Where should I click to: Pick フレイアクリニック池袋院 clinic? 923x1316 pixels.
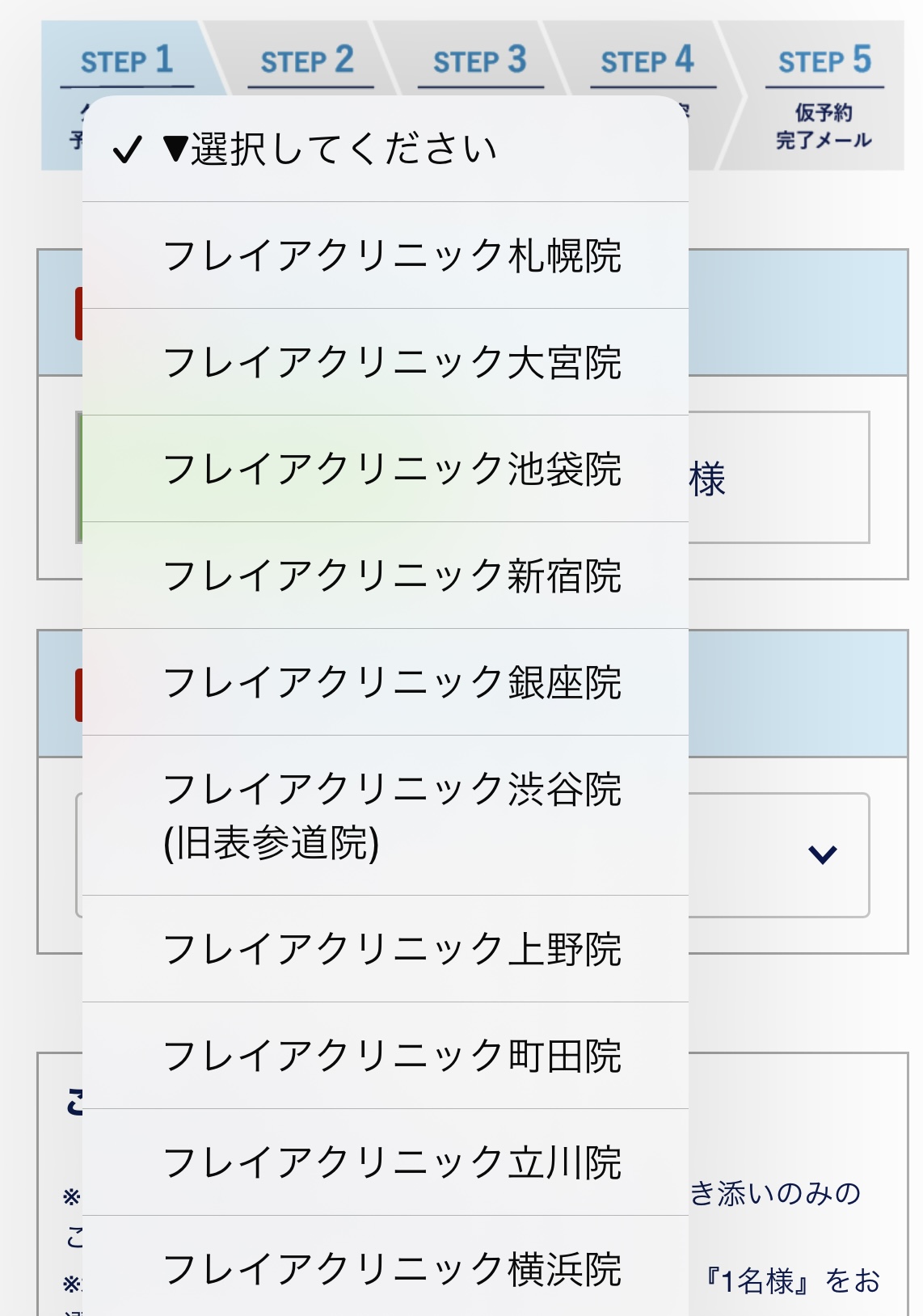point(392,469)
